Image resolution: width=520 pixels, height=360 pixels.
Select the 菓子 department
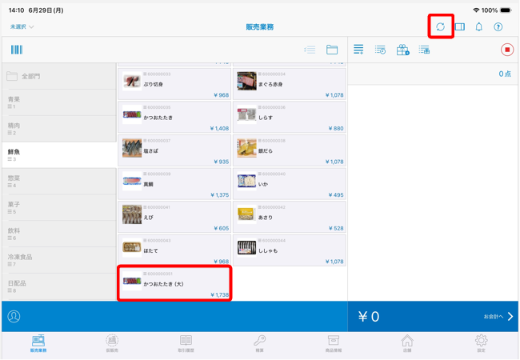point(59,208)
